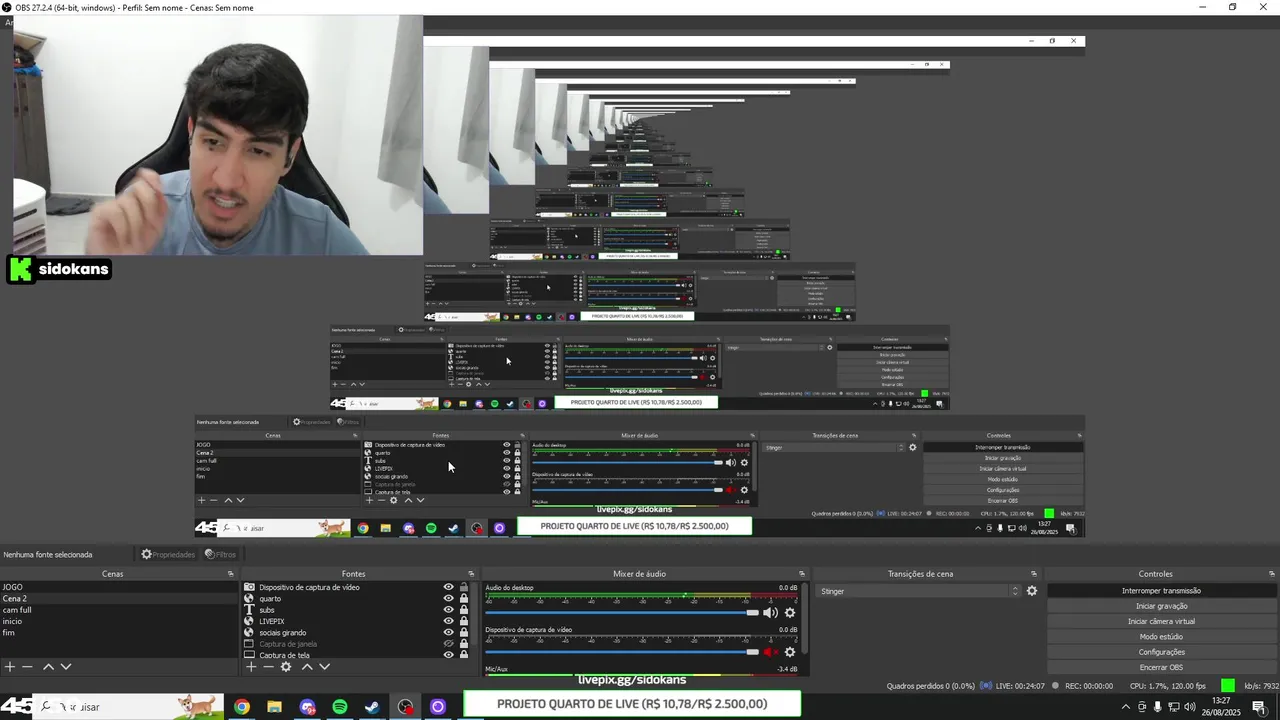Open source properties gear in Fontes toolbar

pyautogui.click(x=286, y=667)
